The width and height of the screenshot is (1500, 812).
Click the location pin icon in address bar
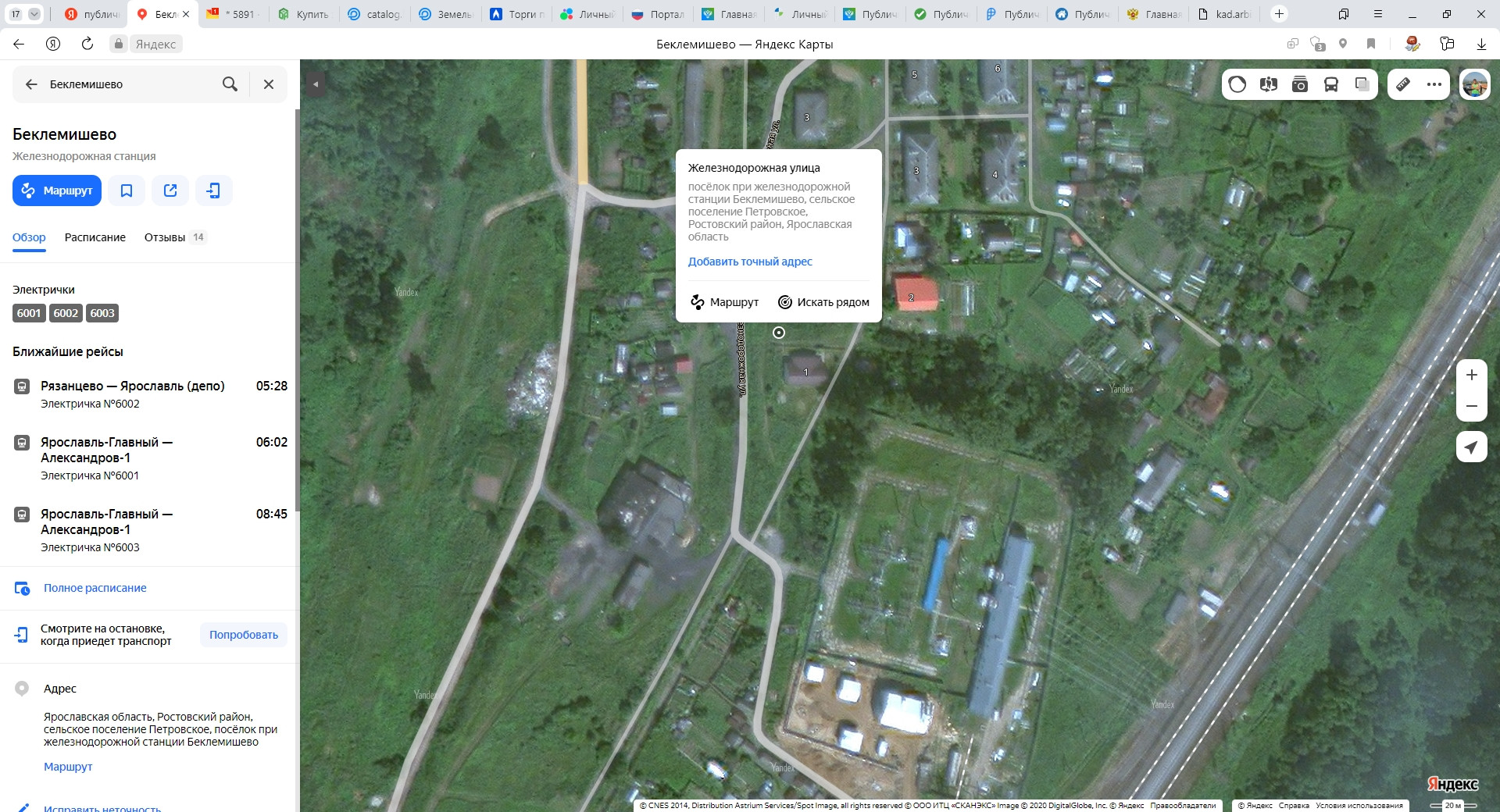pyautogui.click(x=1343, y=44)
